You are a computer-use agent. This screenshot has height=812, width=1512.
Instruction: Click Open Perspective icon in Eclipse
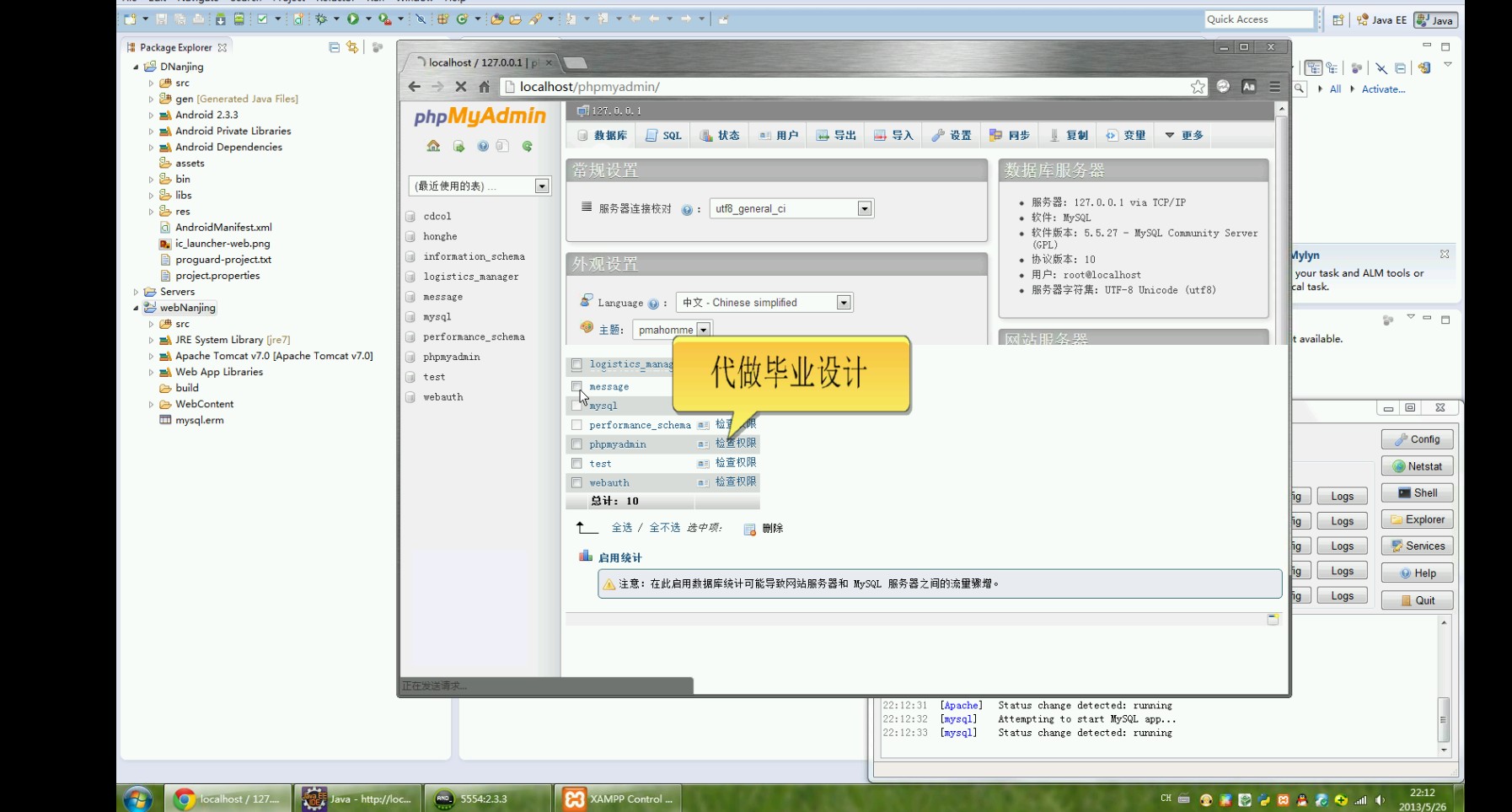[x=1338, y=19]
